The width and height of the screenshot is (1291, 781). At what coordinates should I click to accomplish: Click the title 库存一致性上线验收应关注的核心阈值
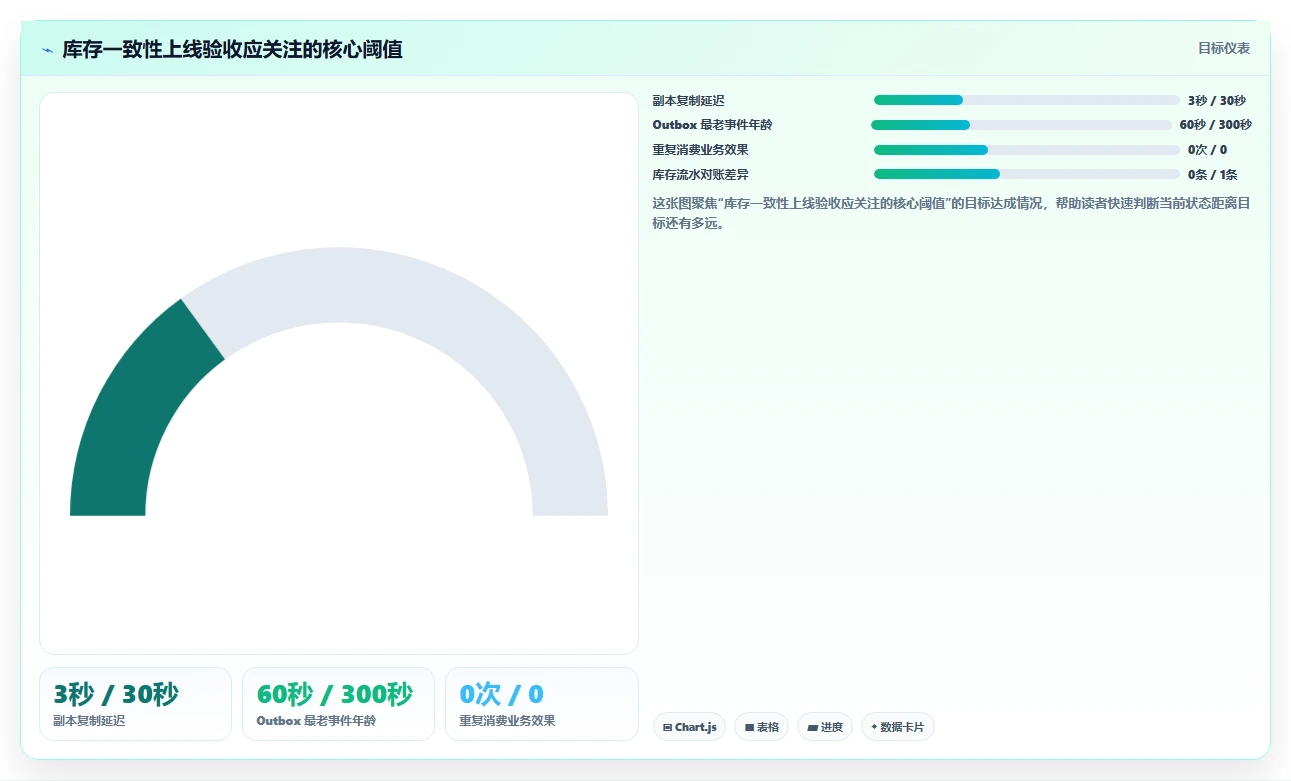[x=232, y=50]
